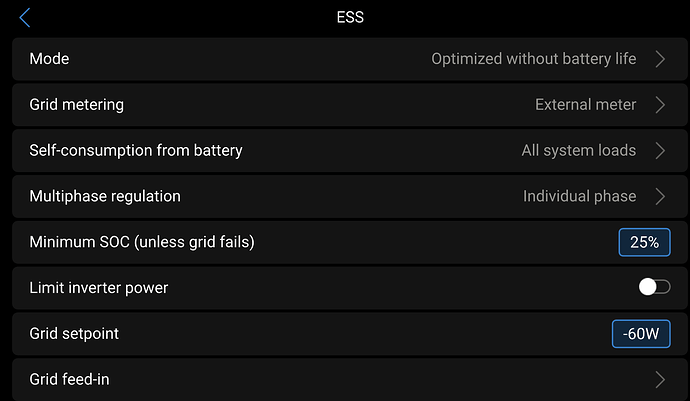690x401 pixels.
Task: Go back using the top-left arrow
Action: click(25, 17)
